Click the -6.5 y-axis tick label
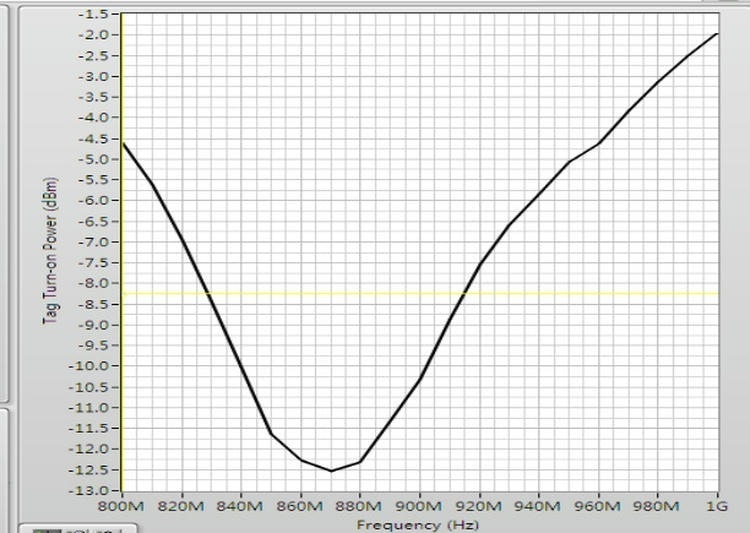Image resolution: width=750 pixels, height=533 pixels. click(94, 222)
